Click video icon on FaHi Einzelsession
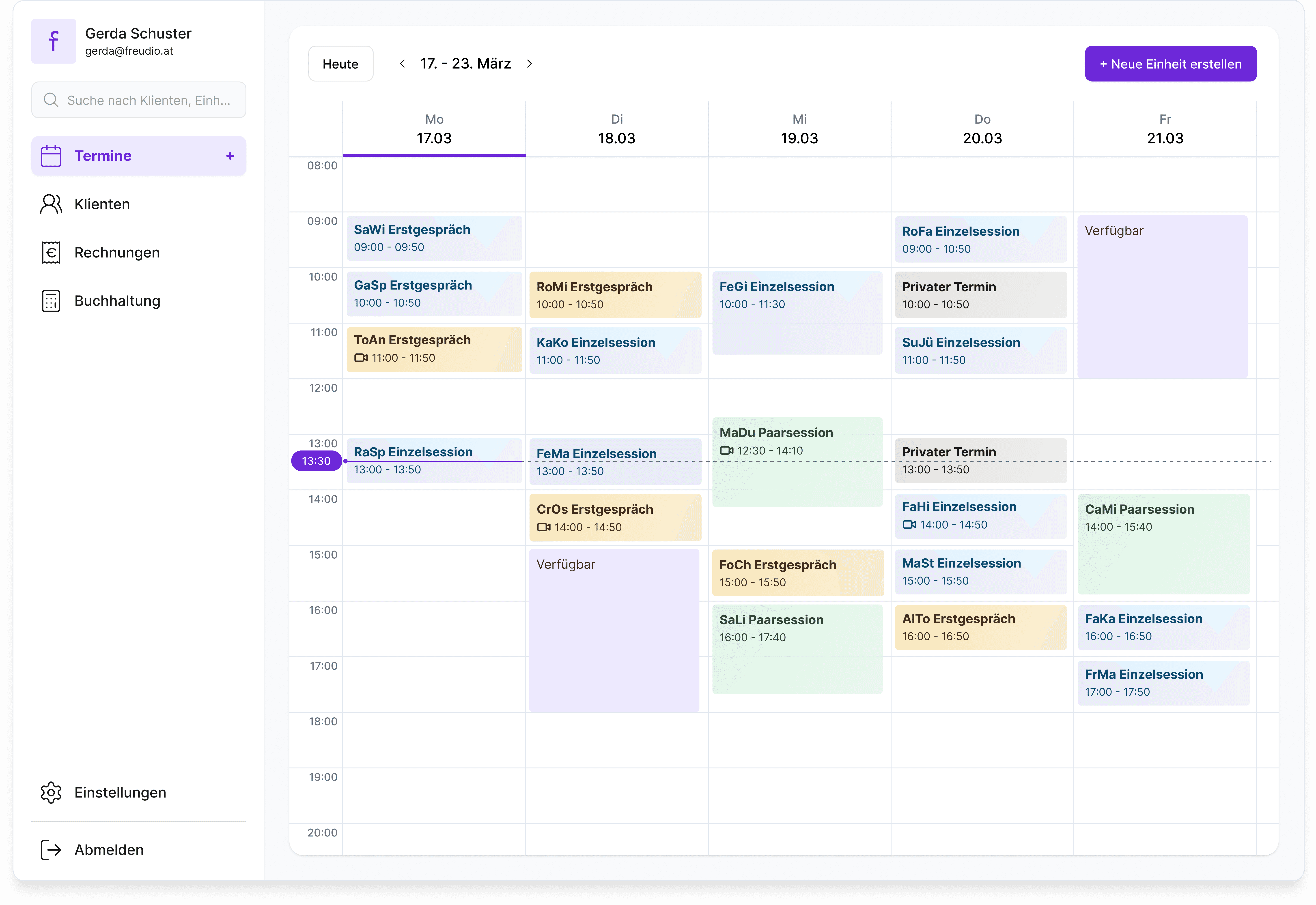This screenshot has height=905, width=1316. [x=909, y=525]
